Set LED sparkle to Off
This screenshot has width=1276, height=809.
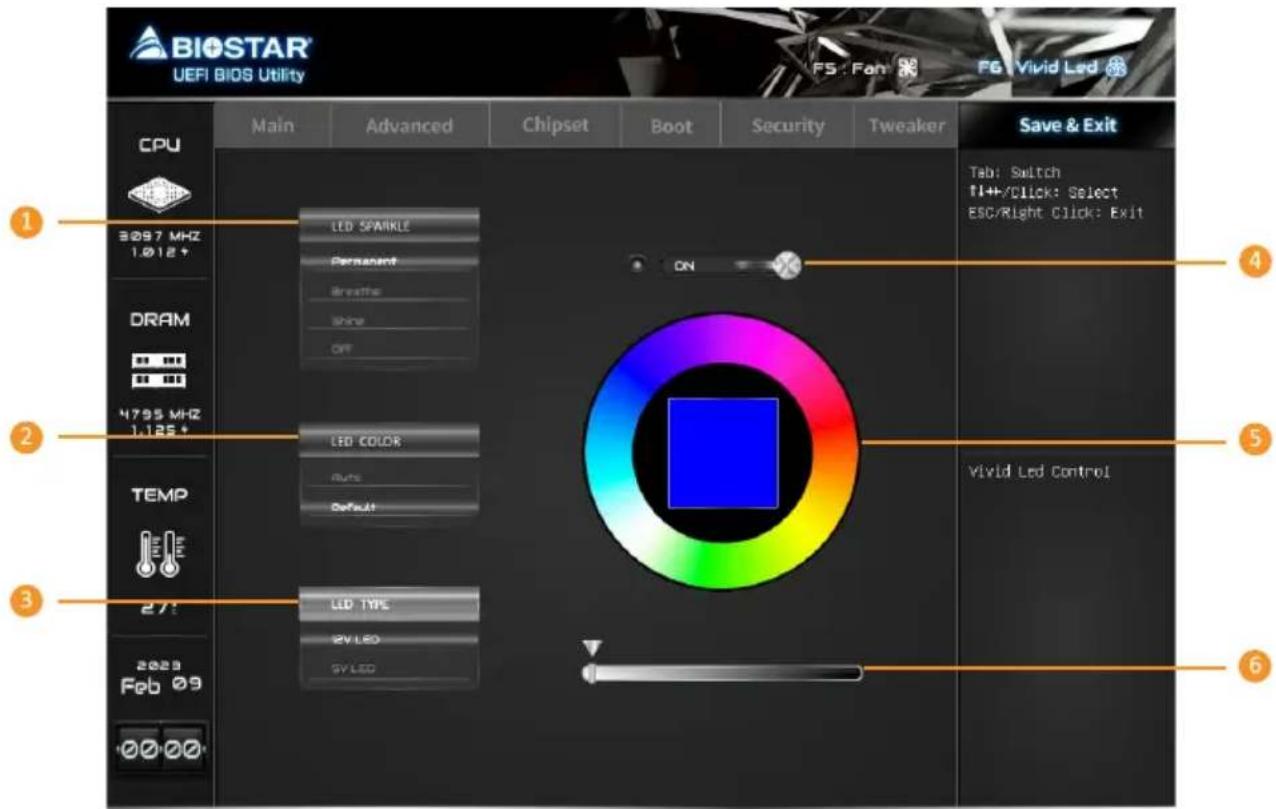click(390, 348)
